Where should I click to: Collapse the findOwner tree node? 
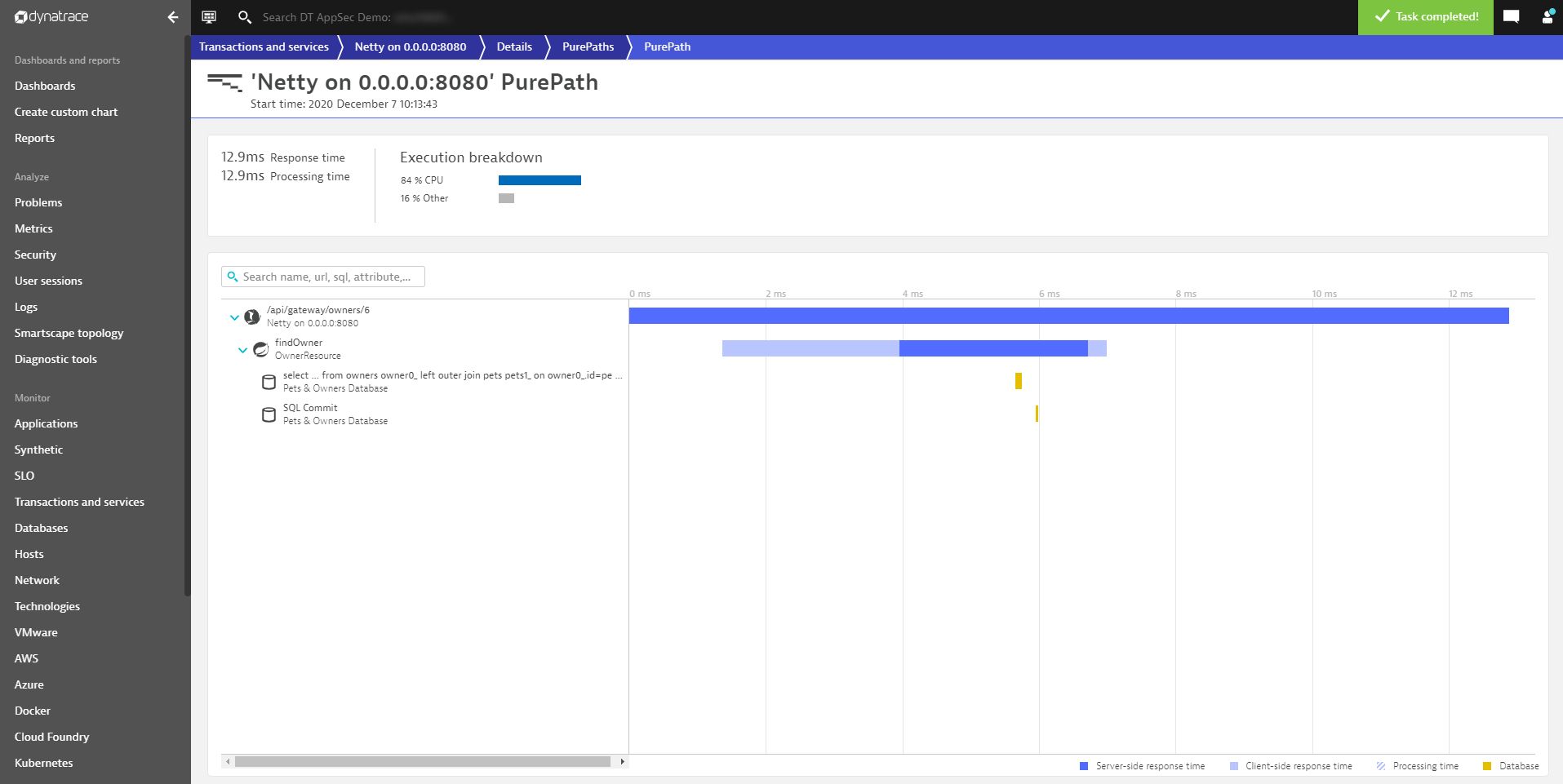pyautogui.click(x=243, y=350)
